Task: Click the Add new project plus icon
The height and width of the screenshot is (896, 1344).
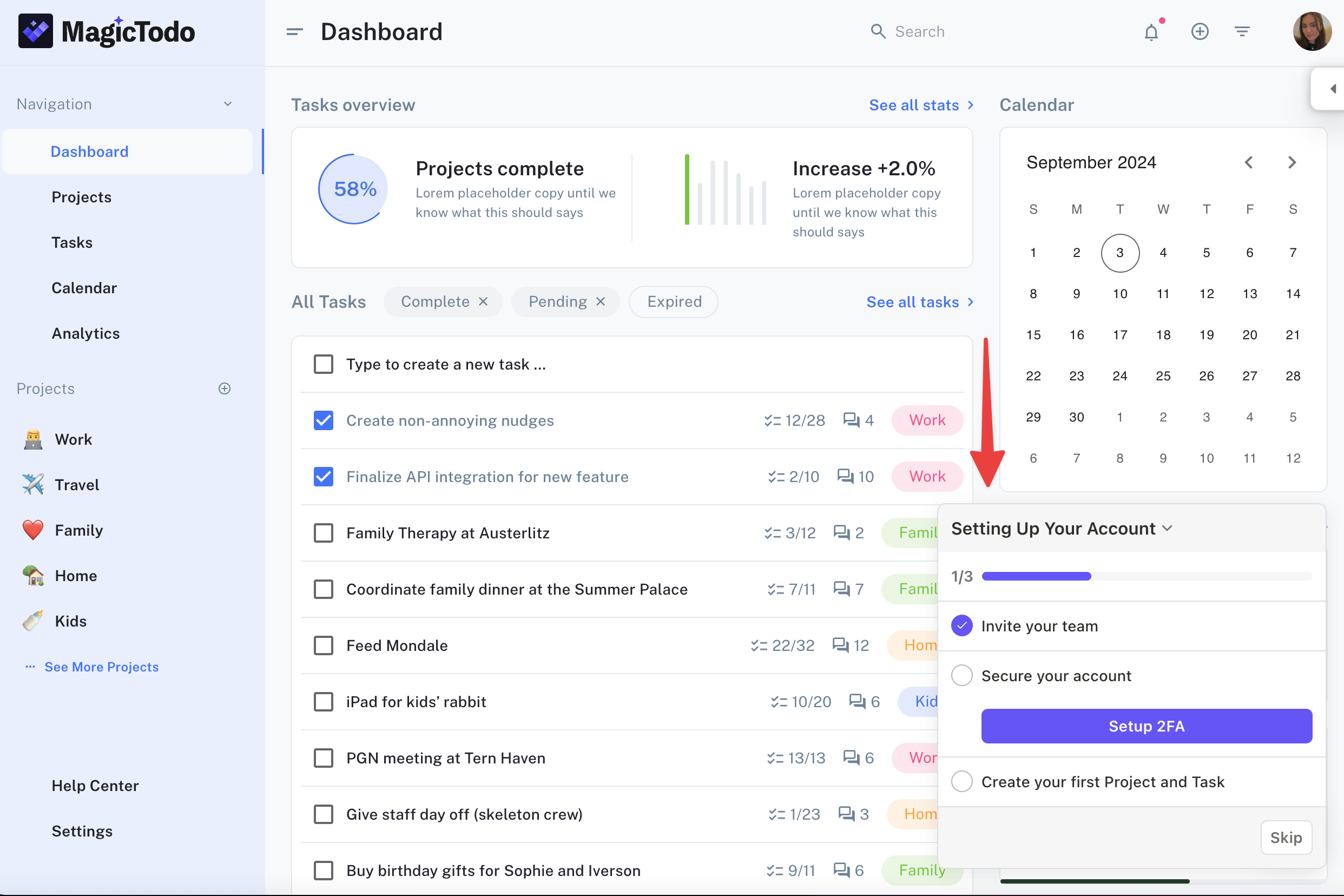Action: [224, 388]
